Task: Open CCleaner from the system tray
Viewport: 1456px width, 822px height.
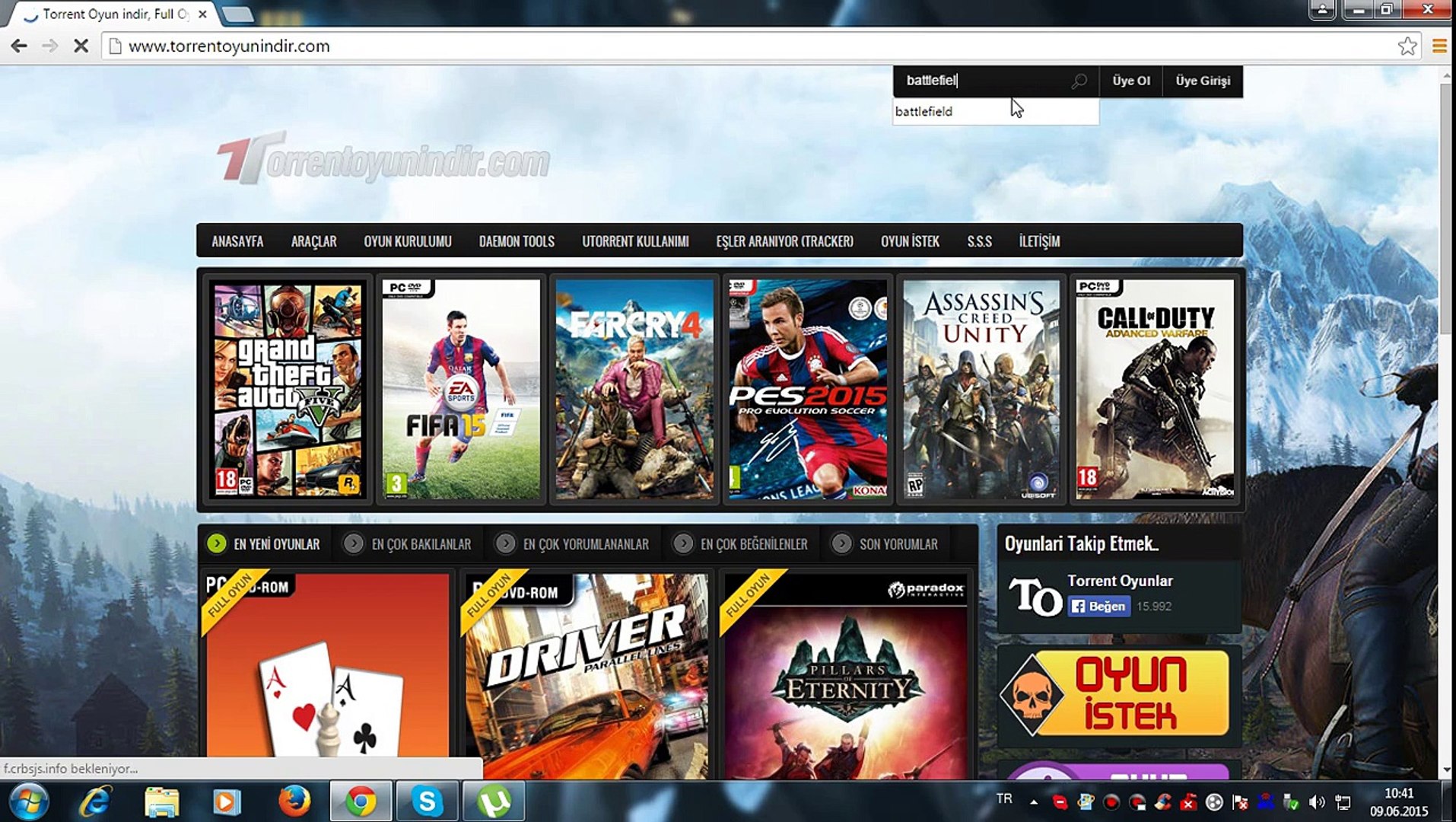Action: [x=1162, y=802]
